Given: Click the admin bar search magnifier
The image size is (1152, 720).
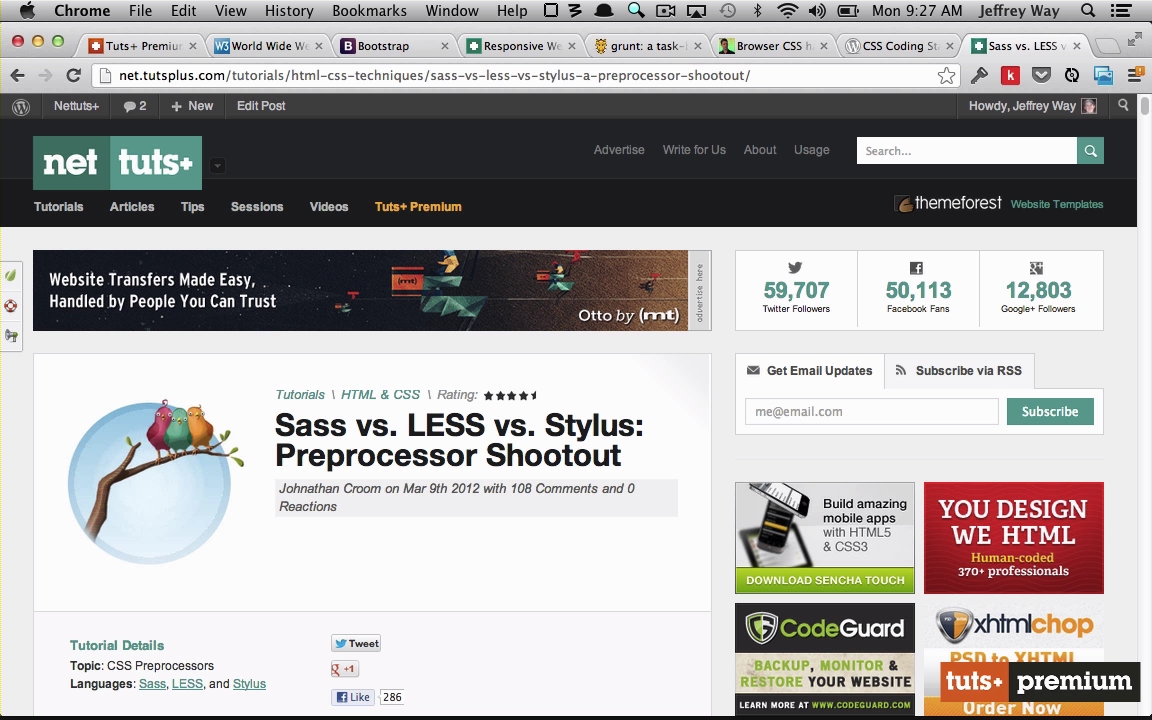Looking at the screenshot, I should [x=1123, y=106].
